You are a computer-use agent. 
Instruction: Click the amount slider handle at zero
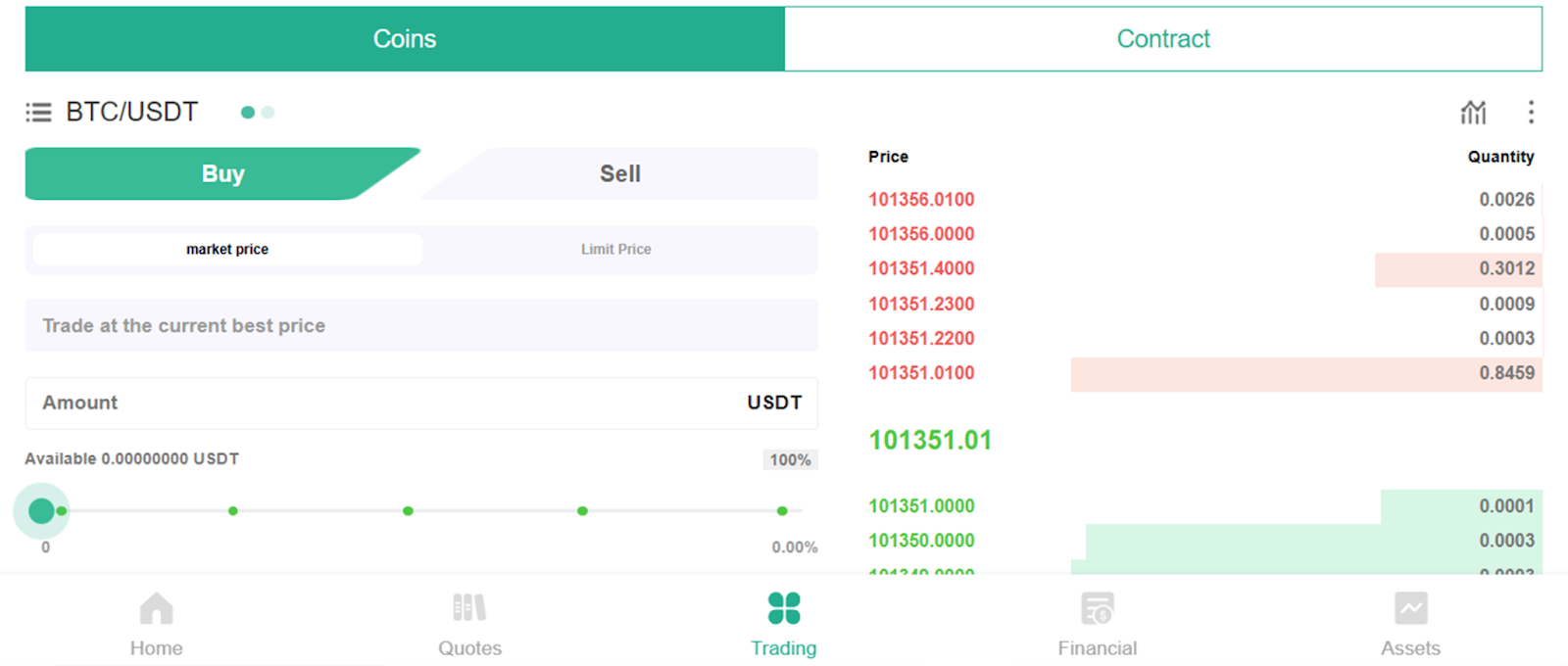(x=41, y=510)
